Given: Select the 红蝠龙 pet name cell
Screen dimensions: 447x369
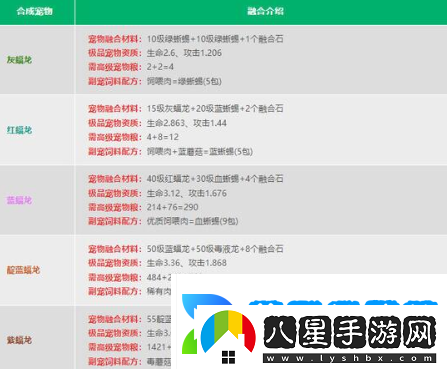Looking at the screenshot, I should 19,130.
